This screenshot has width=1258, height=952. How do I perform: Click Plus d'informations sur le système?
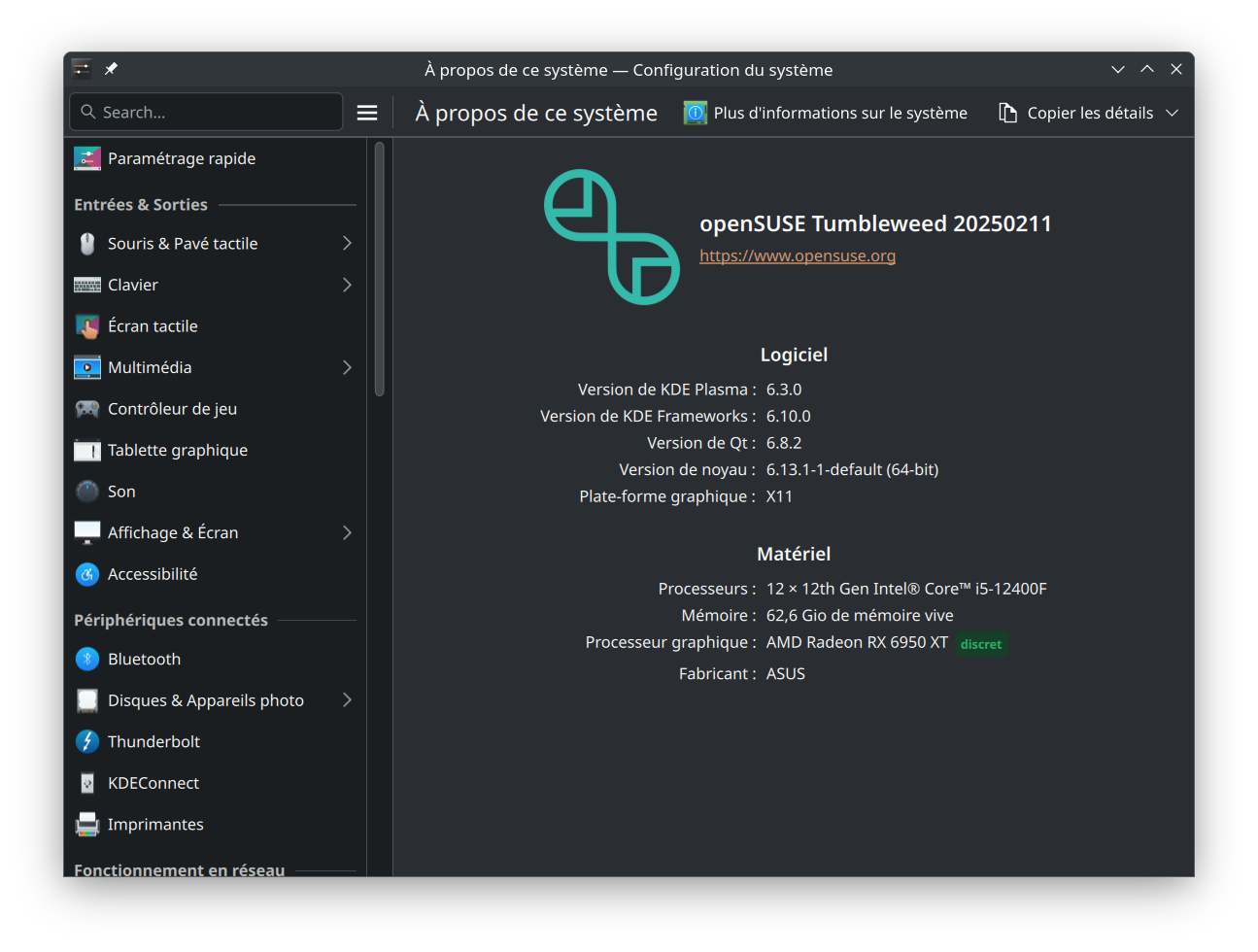826,113
